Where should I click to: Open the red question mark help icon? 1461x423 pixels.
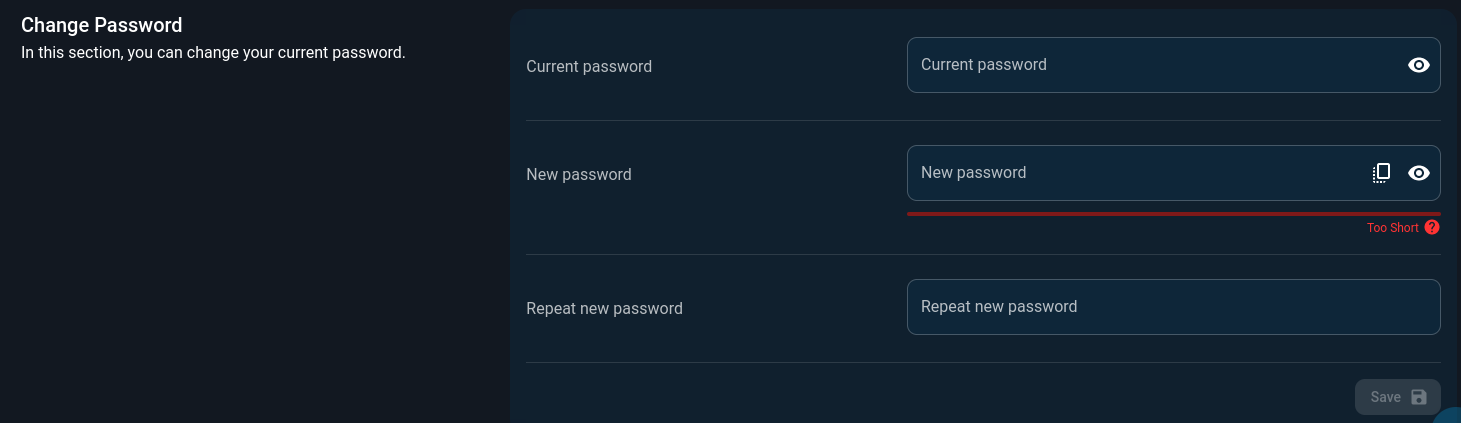point(1432,227)
